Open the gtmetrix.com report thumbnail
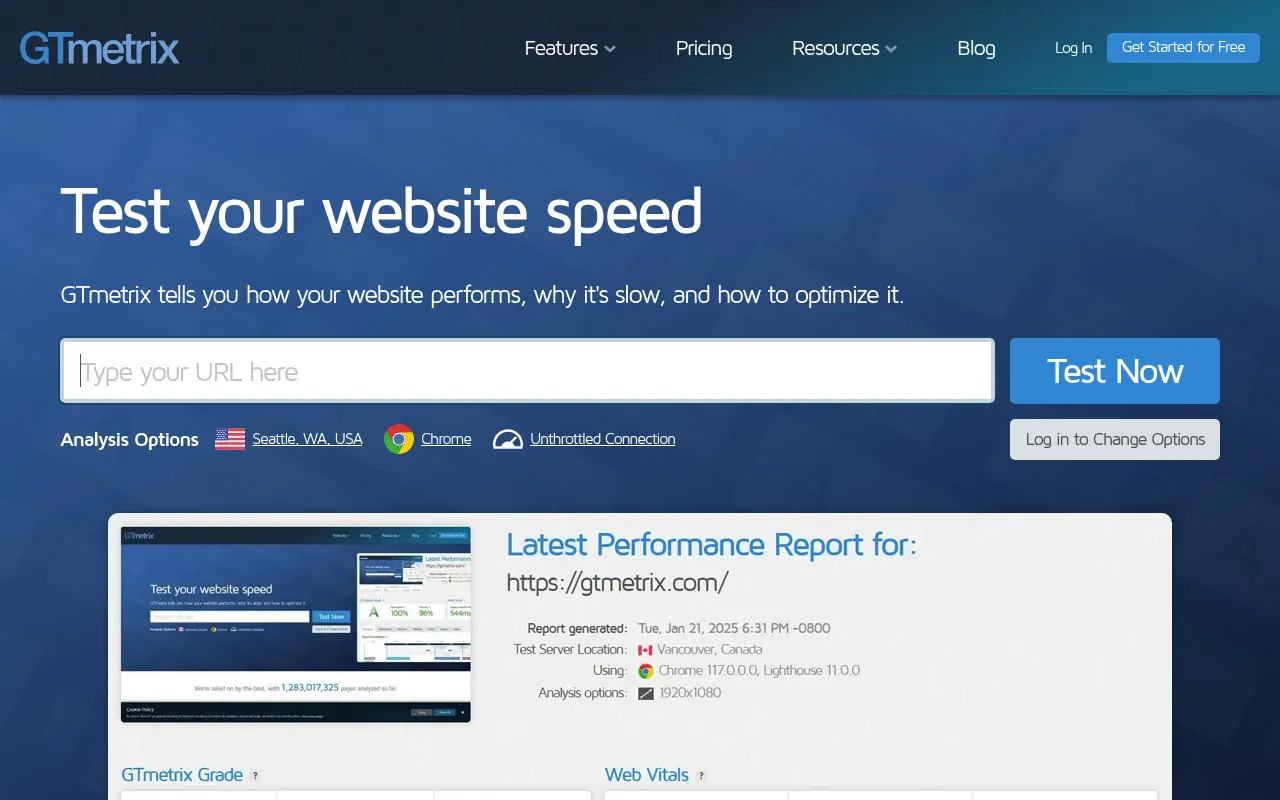Image resolution: width=1280 pixels, height=800 pixels. [x=296, y=625]
